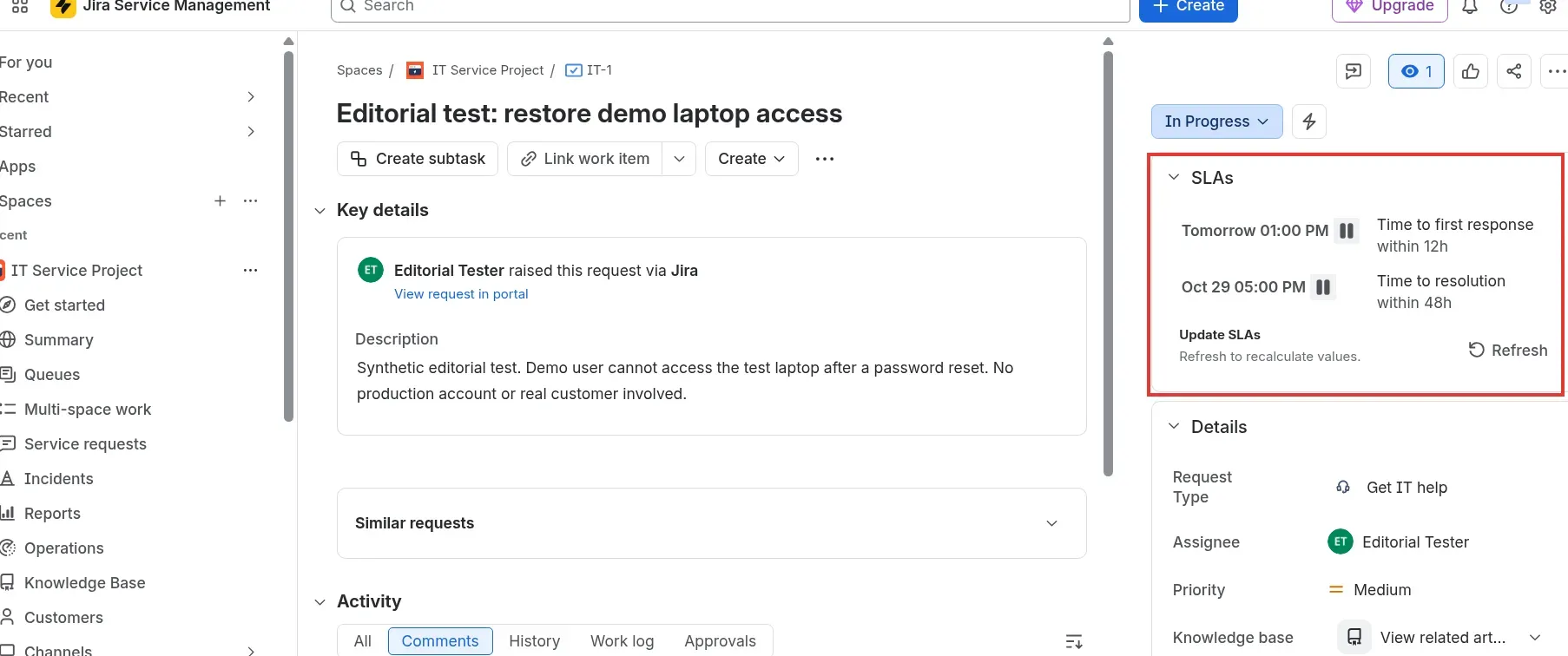Switch to the History tab

[x=535, y=641]
